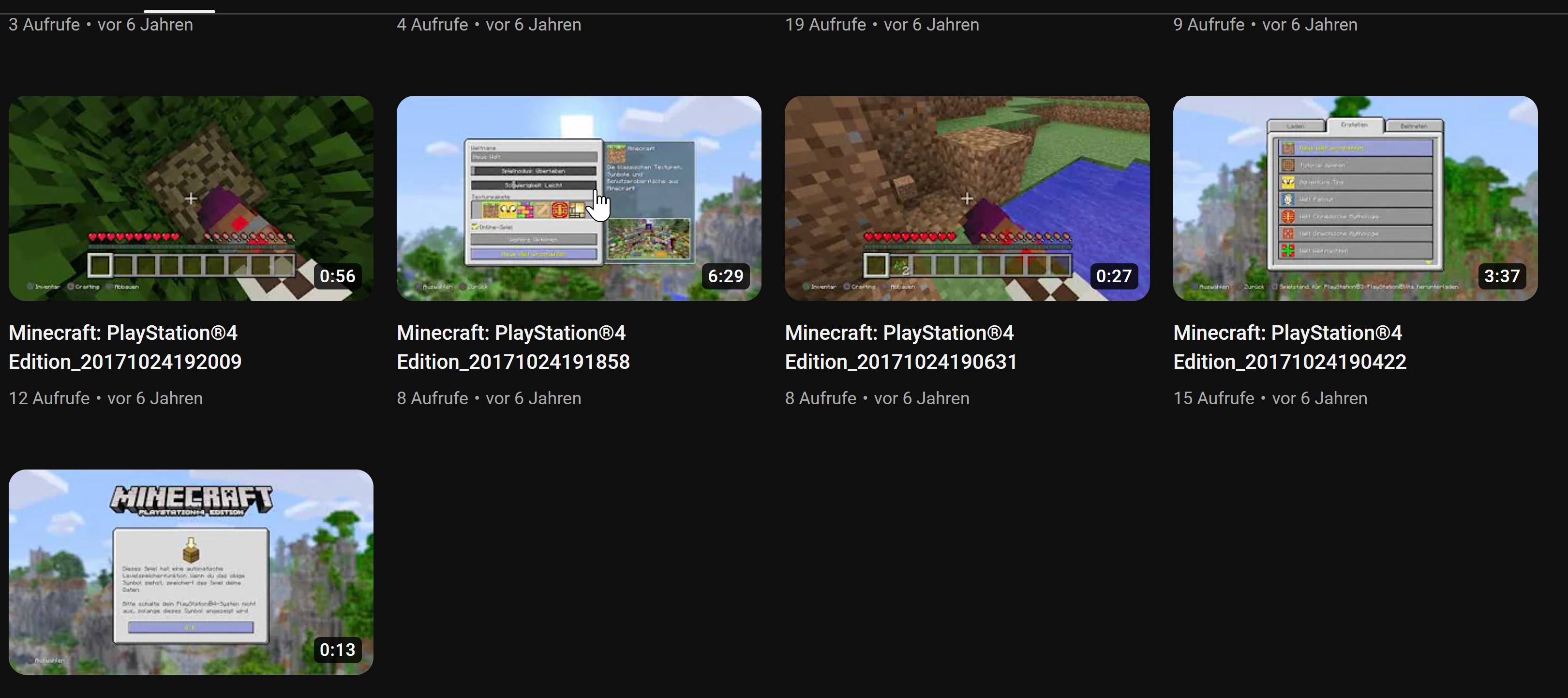The width and height of the screenshot is (1568, 698).
Task: Click '19 Aufrufe • vor 6 Jahren' metadata
Action: tap(881, 25)
